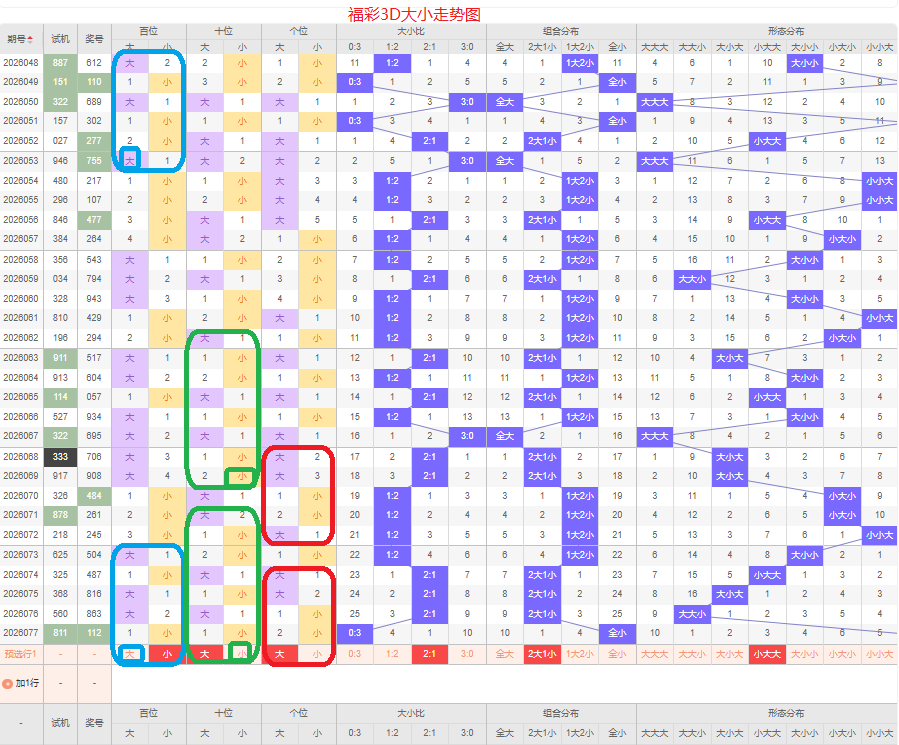The width and height of the screenshot is (899, 745).
Task: Deselect 小大大 in the 预选行1 row
Action: [767, 654]
